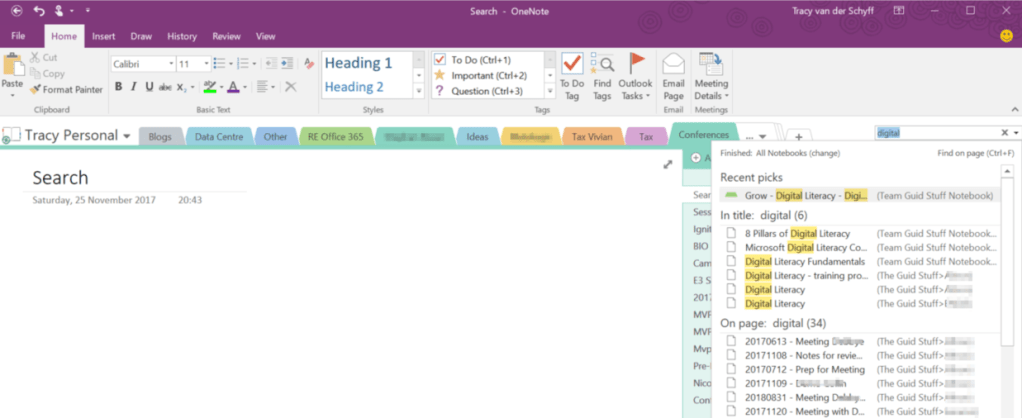This screenshot has width=1022, height=418.
Task: Open the History ribbon tab
Action: click(182, 37)
